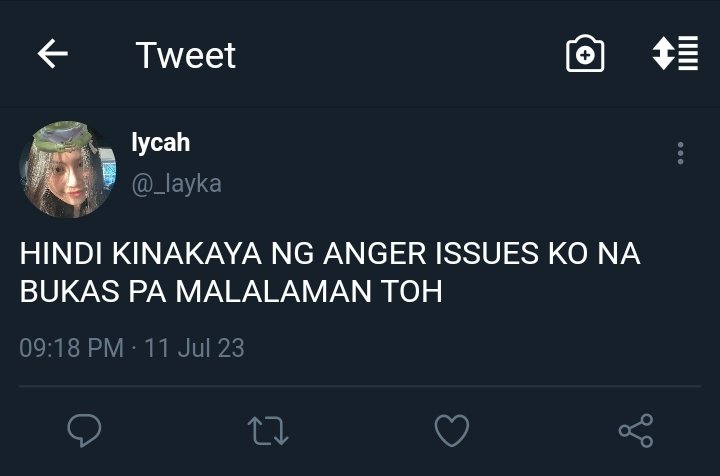Open the @_layka handle profile

click(x=177, y=184)
